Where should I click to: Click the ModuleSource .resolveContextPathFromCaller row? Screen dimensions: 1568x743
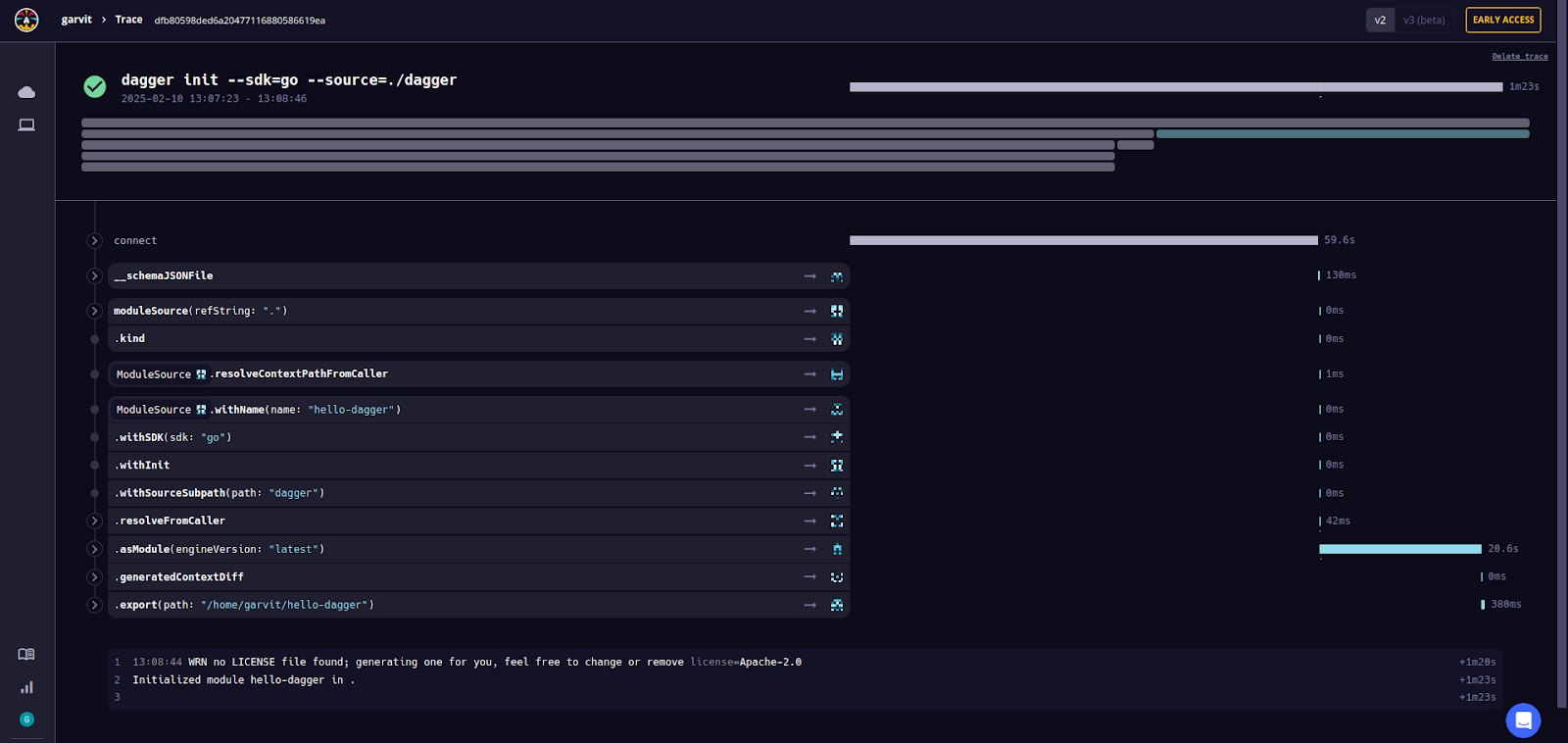478,374
